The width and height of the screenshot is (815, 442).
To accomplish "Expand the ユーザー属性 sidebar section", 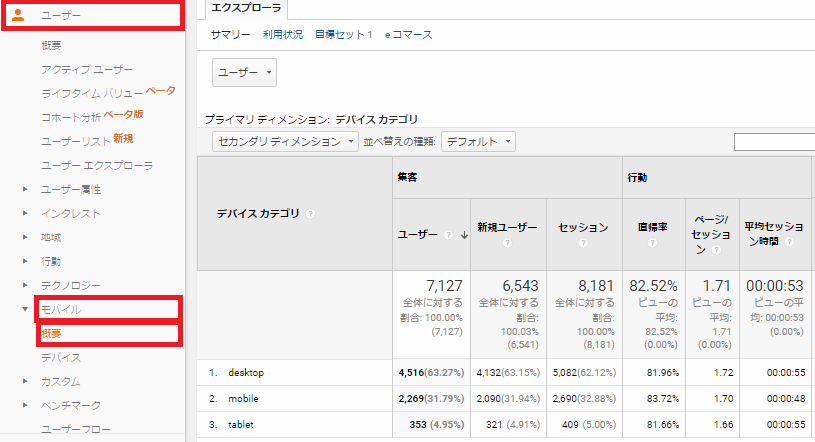I will click(25, 189).
